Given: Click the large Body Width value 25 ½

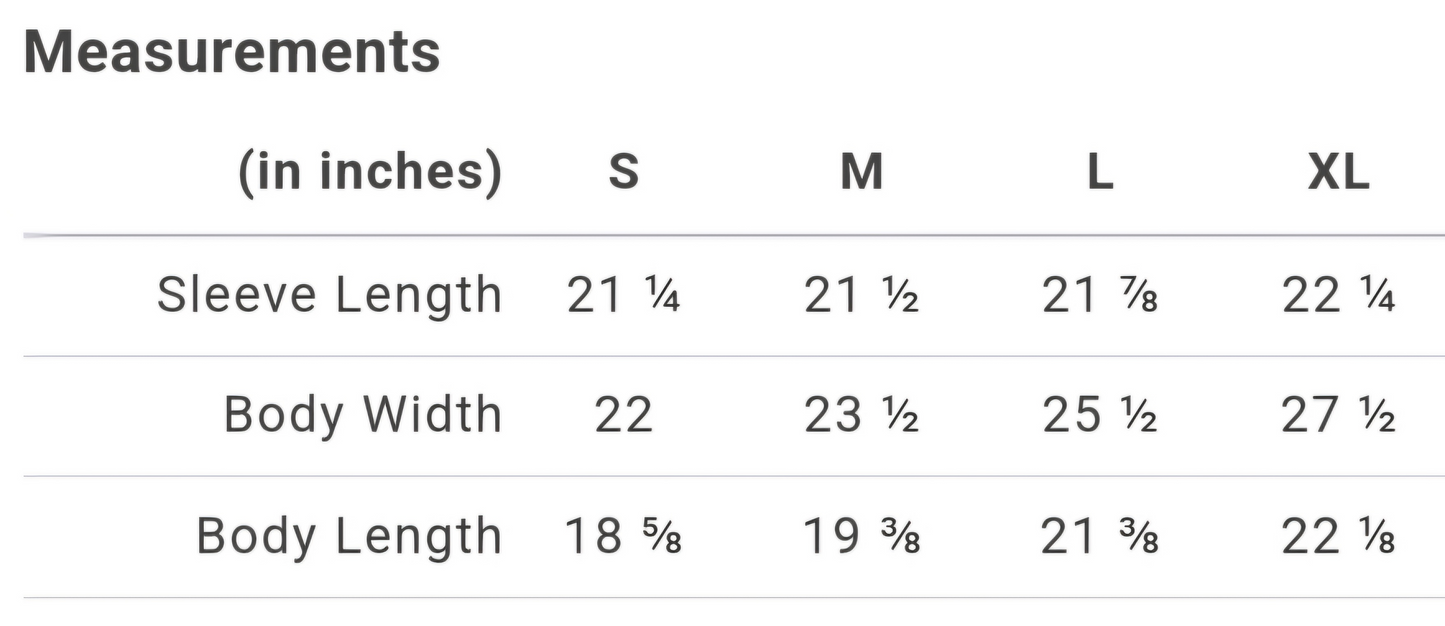Looking at the screenshot, I should pos(1099,415).
